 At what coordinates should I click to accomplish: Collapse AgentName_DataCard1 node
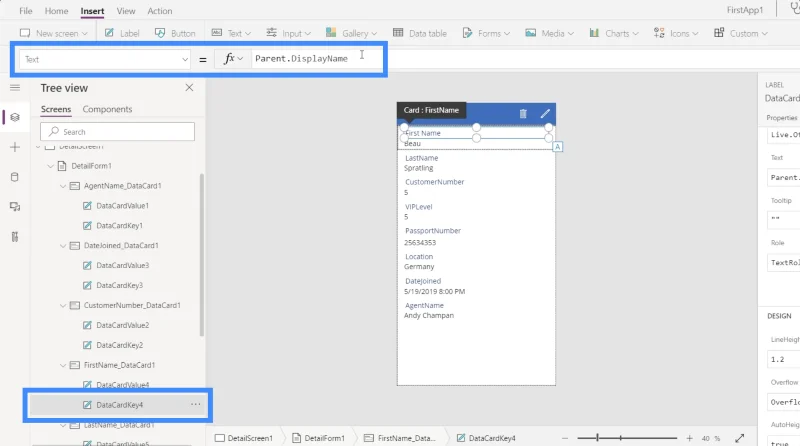pyautogui.click(x=63, y=186)
